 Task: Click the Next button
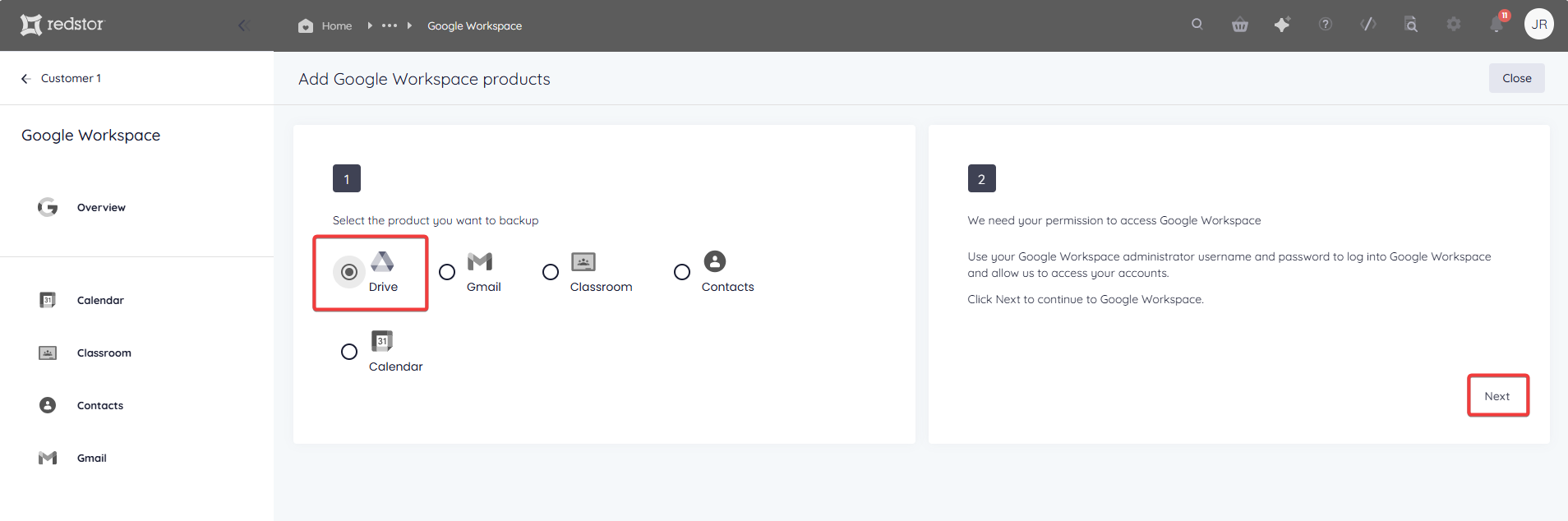click(x=1497, y=396)
